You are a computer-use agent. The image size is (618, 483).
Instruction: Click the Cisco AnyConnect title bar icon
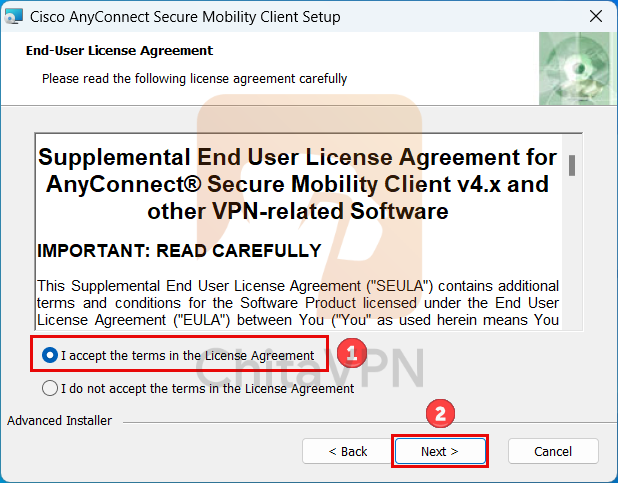[14, 17]
